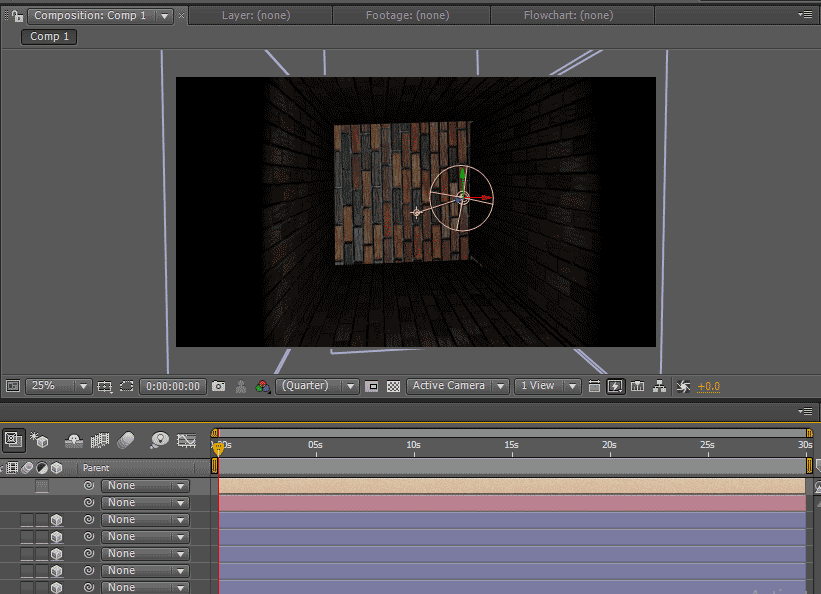Click the 0:00:00:00 current time display
The height and width of the screenshot is (594, 821).
172,386
